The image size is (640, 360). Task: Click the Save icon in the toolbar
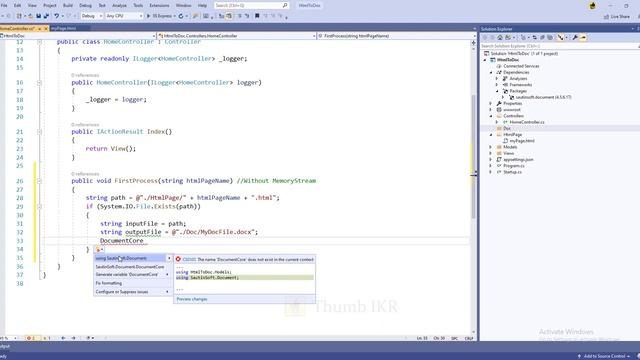click(x=38, y=16)
